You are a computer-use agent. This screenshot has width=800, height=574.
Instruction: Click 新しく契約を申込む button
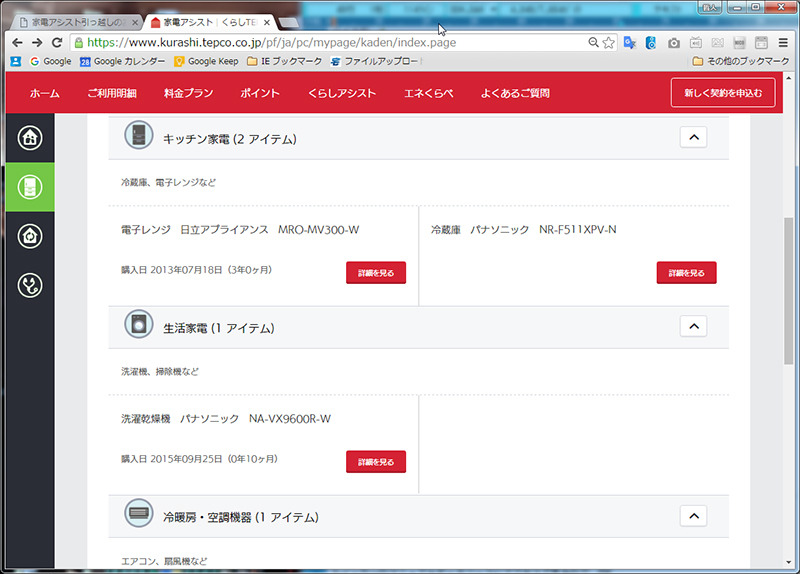click(723, 93)
